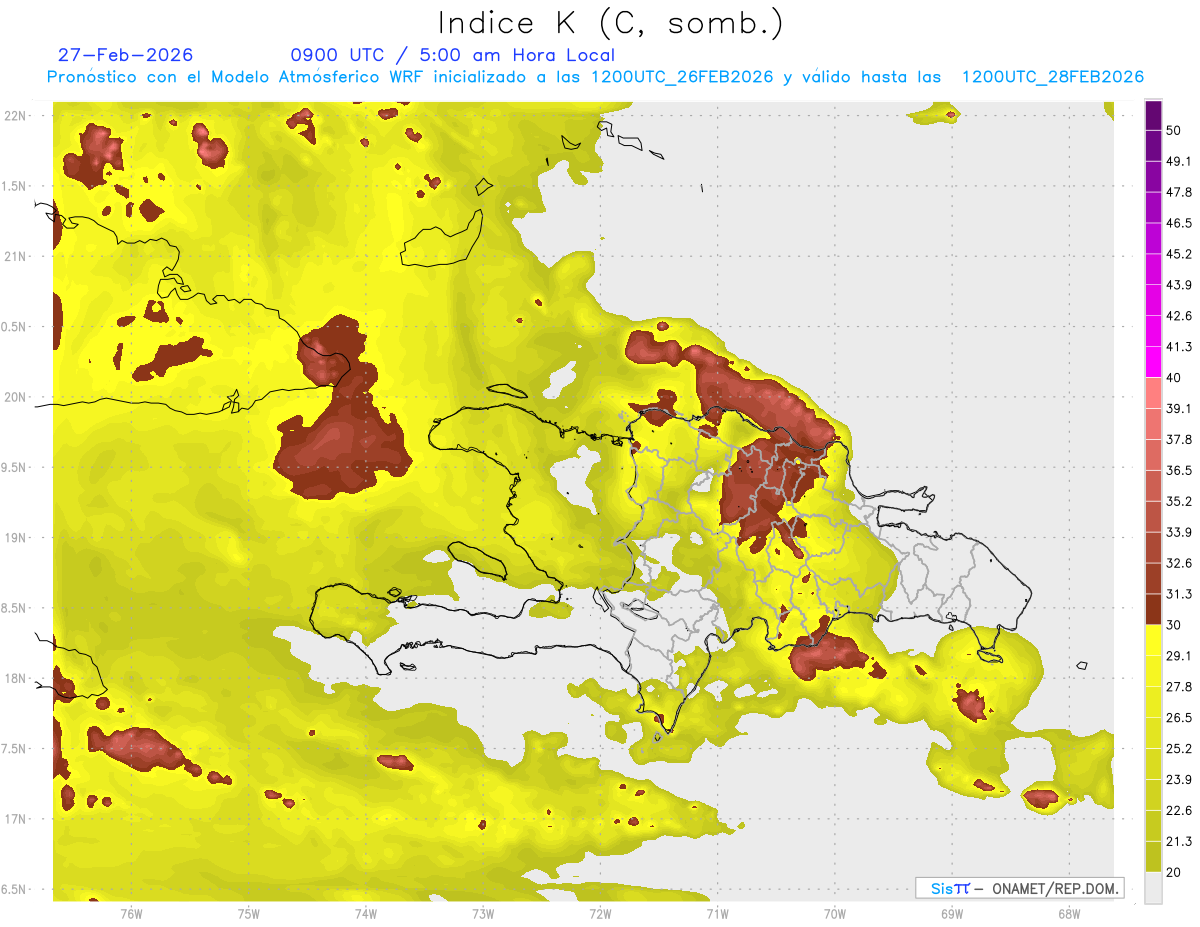Click the '32.6' color scale label

coord(1179,563)
